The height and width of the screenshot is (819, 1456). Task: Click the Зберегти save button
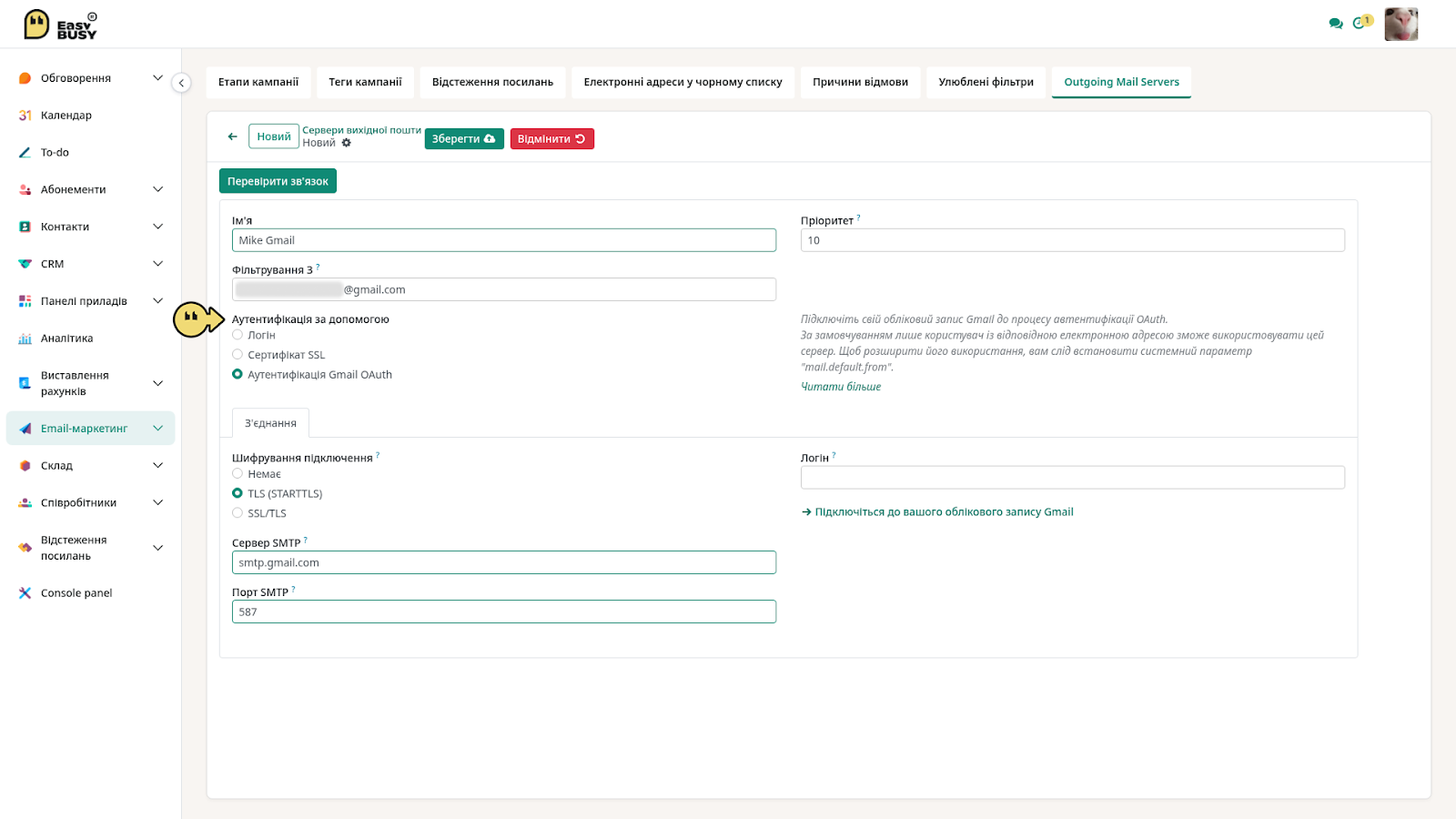coord(464,139)
